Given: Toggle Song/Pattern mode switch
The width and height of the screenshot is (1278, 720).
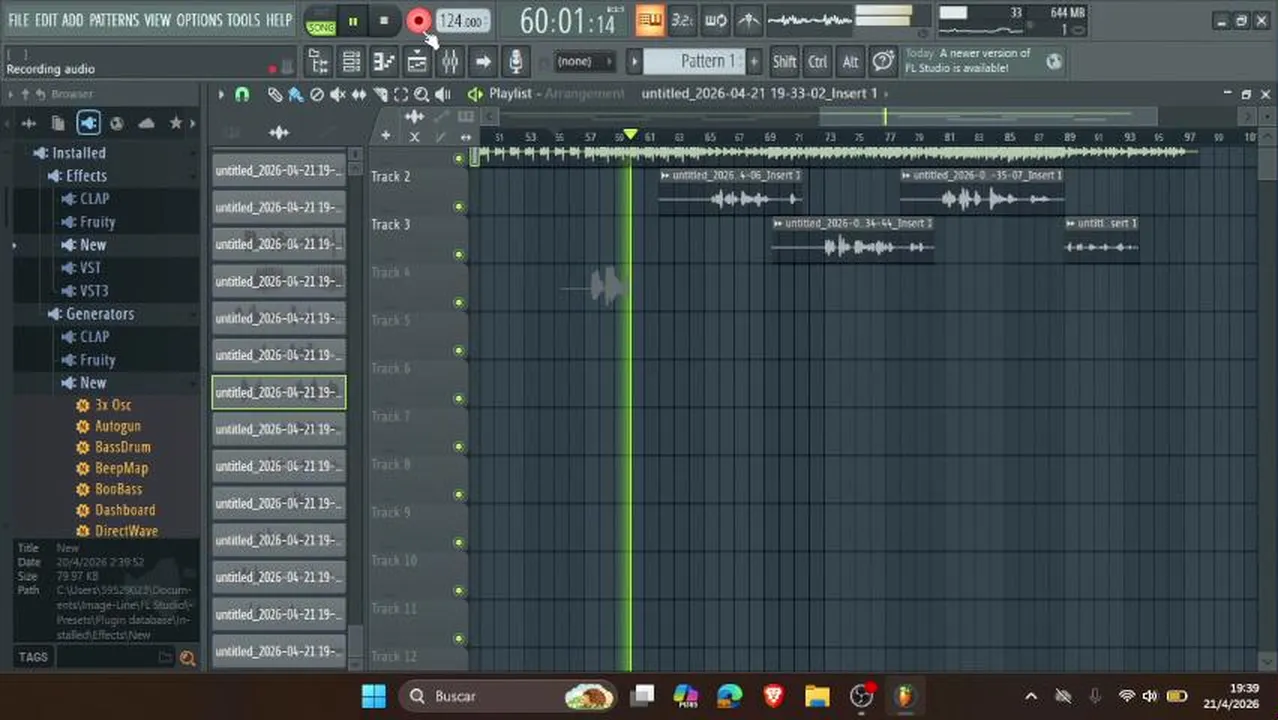Looking at the screenshot, I should 321,21.
